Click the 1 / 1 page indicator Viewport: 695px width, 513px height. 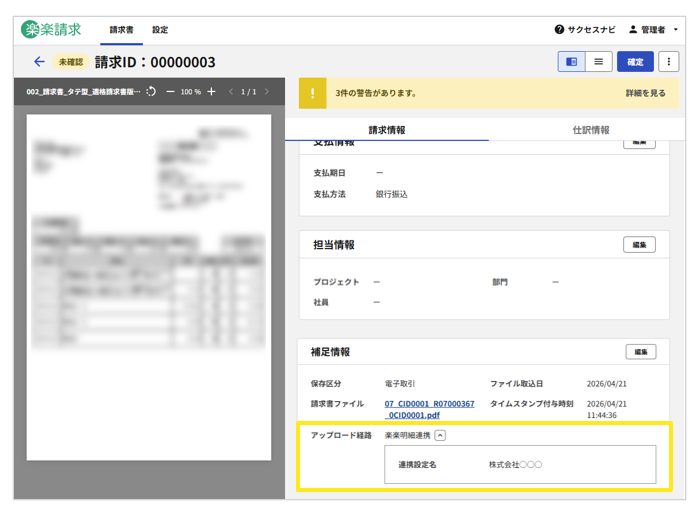pyautogui.click(x=249, y=92)
